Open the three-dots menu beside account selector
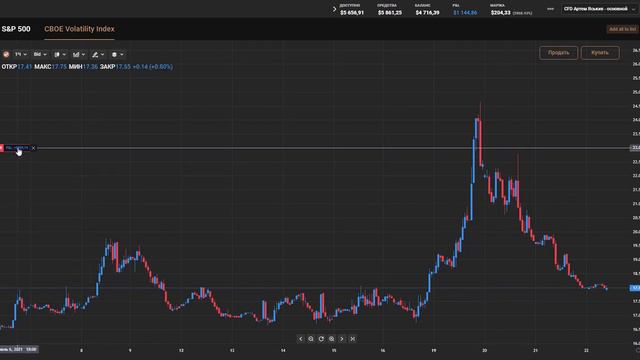 point(550,9)
